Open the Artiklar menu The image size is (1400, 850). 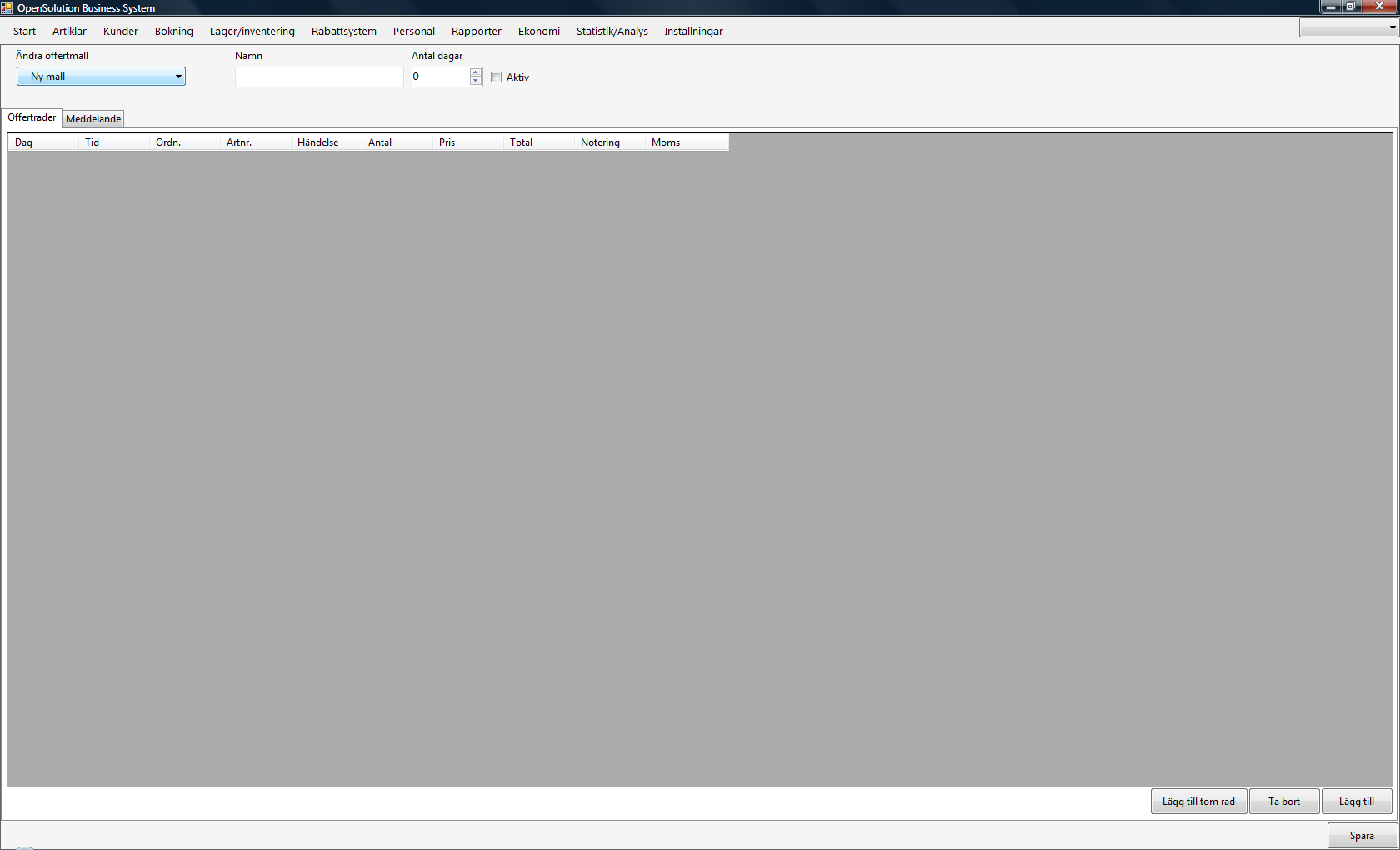69,31
